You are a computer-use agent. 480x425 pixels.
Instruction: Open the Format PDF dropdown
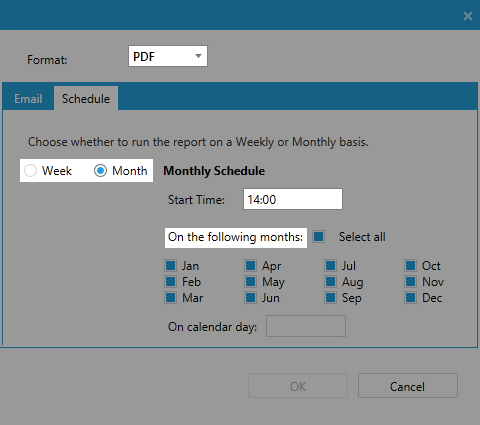click(x=168, y=56)
